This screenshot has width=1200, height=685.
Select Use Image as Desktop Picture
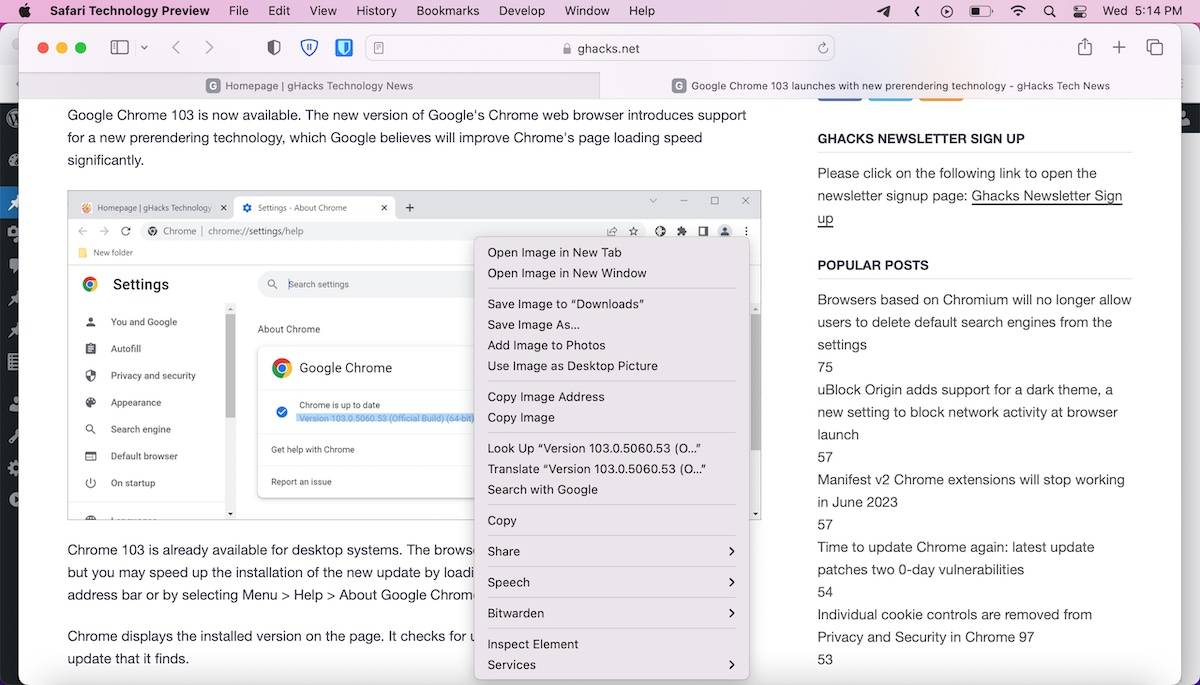coord(611,366)
